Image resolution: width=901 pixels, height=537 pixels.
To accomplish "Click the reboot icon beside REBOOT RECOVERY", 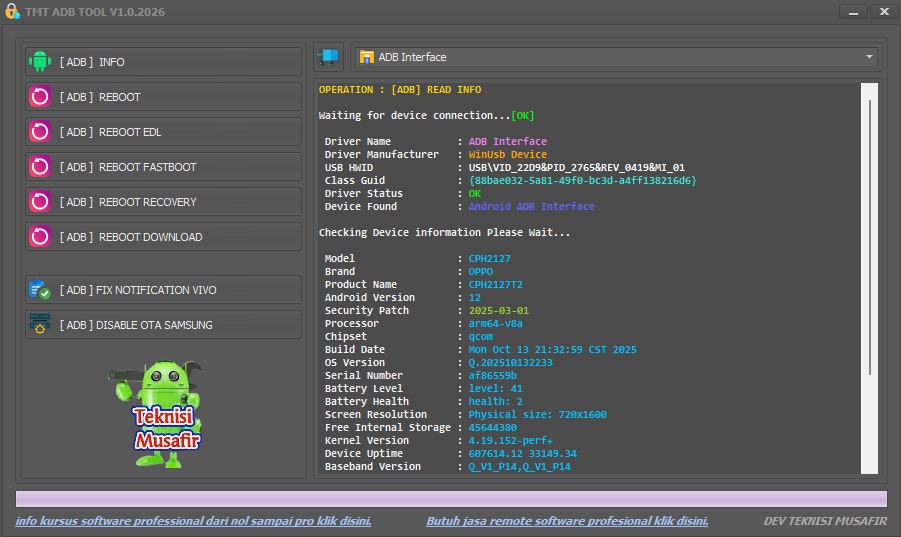I will (40, 202).
